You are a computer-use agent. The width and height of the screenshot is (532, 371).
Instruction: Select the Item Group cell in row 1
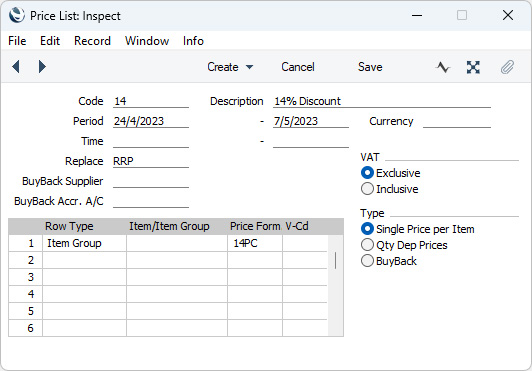(84, 243)
